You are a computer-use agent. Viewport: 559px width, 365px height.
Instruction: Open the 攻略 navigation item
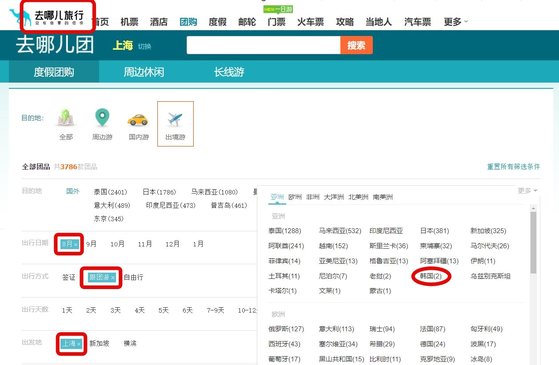tap(345, 22)
